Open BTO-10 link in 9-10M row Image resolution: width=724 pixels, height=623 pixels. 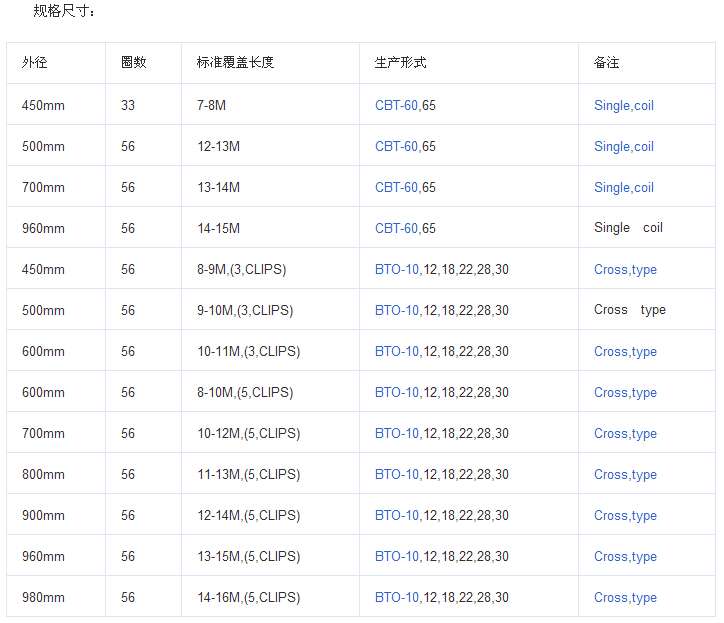point(397,310)
